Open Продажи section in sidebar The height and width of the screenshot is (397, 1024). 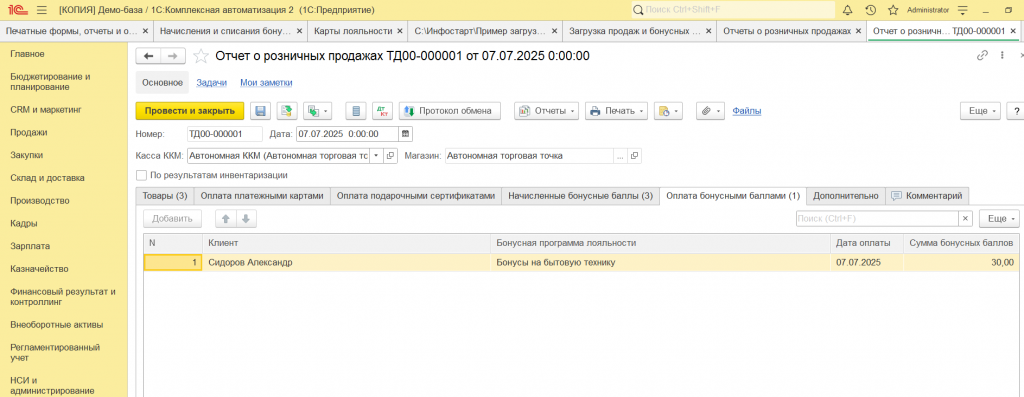(x=29, y=132)
